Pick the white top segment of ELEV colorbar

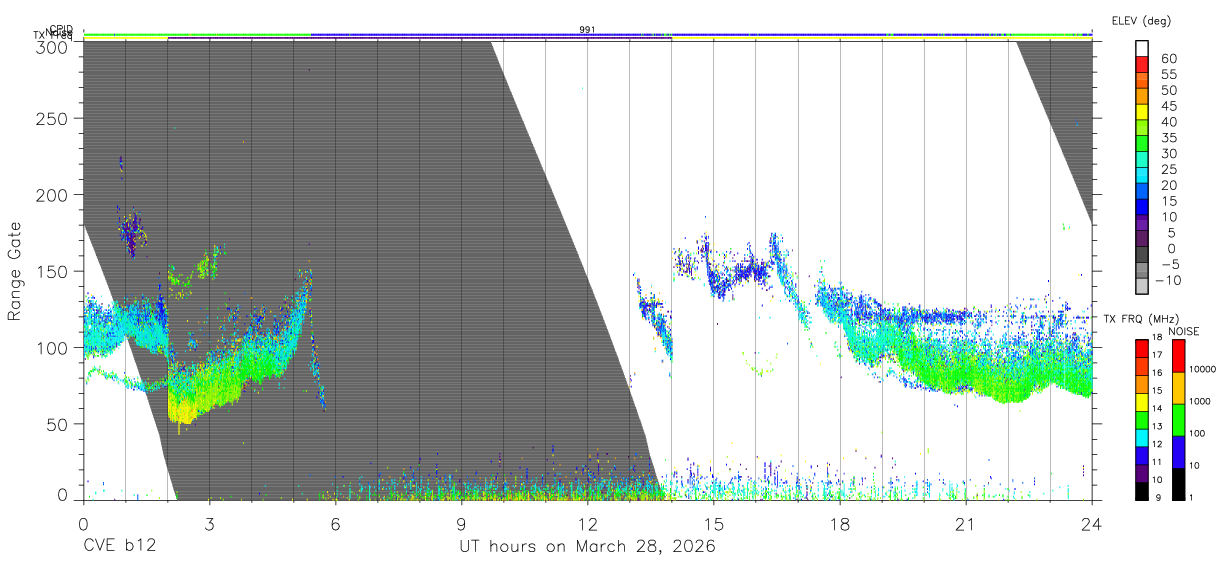coord(1142,49)
